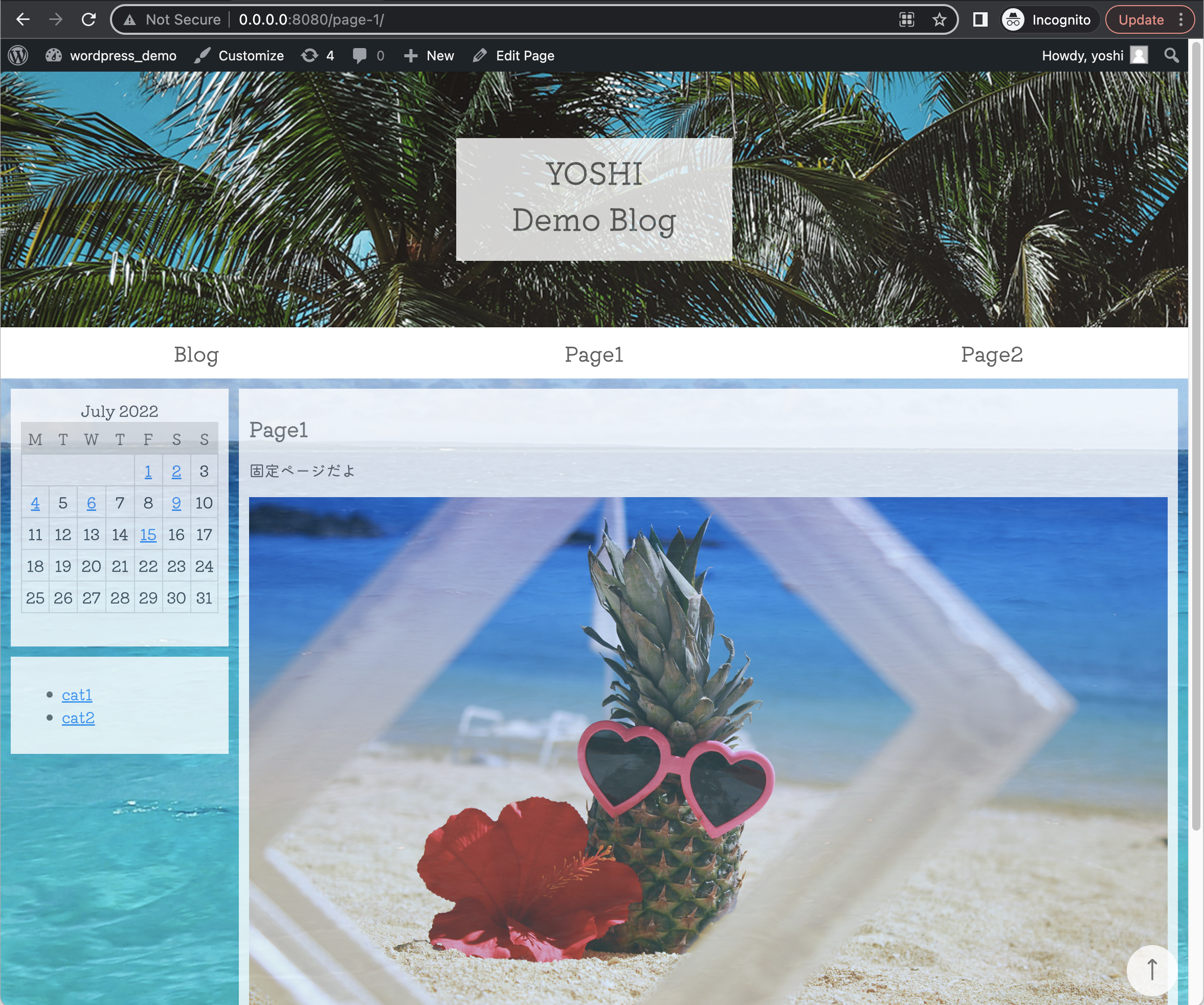Image resolution: width=1204 pixels, height=1005 pixels.
Task: Click the browser back arrow
Action: click(23, 19)
